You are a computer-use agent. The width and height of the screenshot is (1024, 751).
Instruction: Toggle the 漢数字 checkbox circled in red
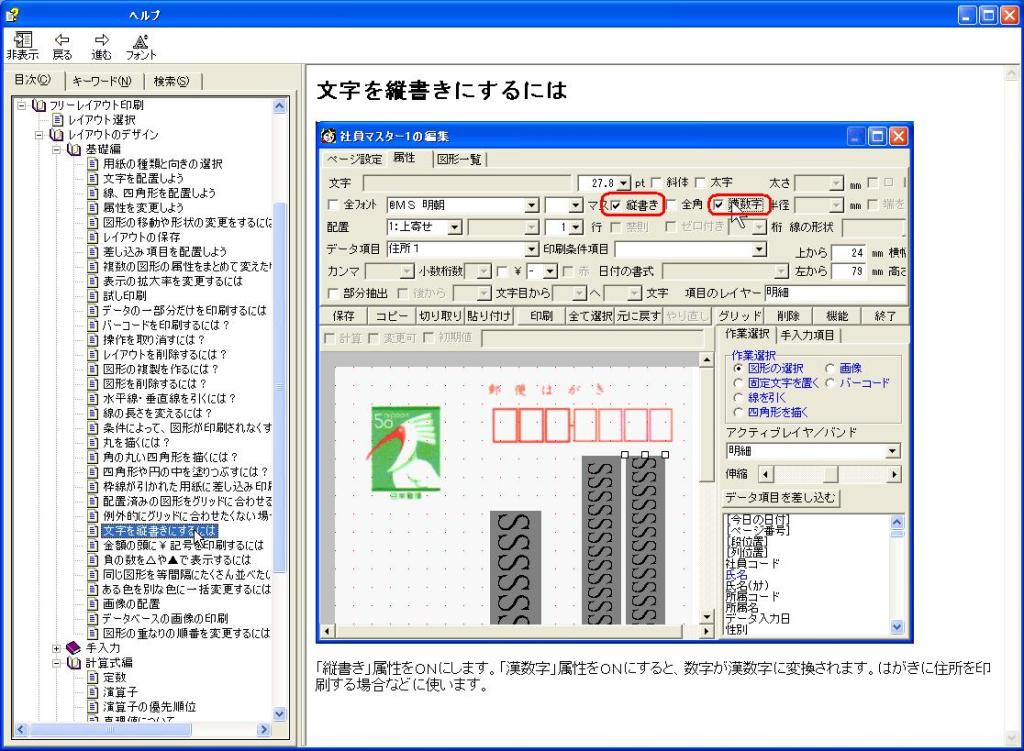click(x=718, y=205)
